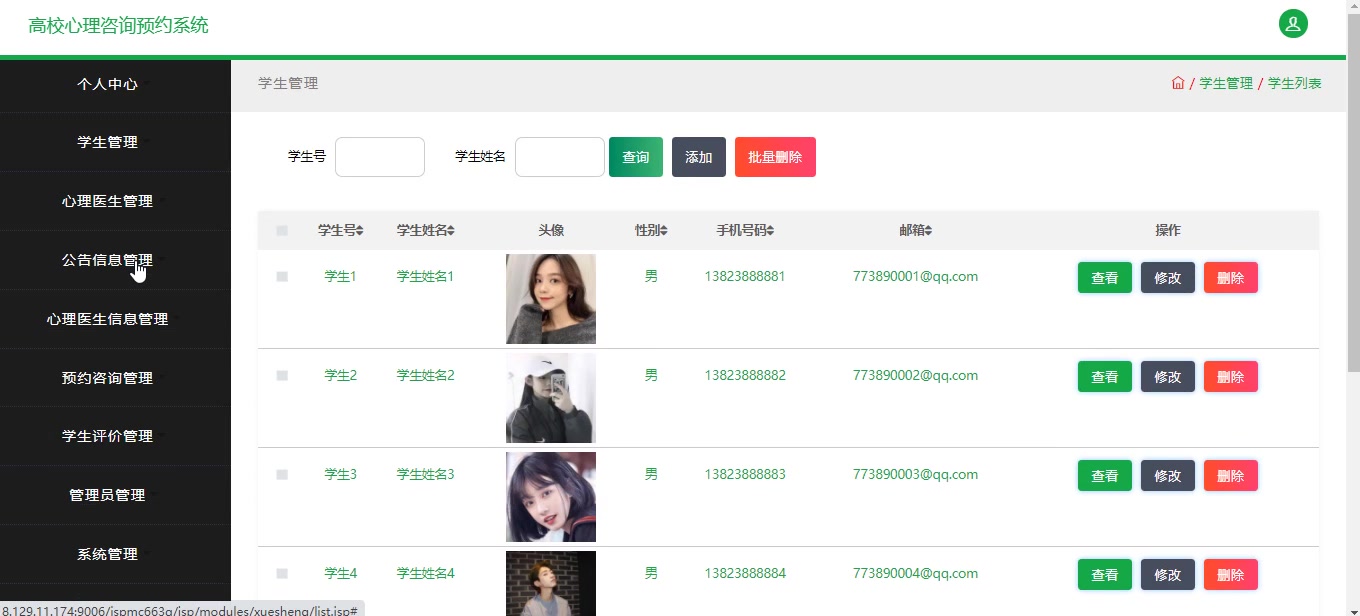Open the user avatar icon top right
The image size is (1360, 616).
click(x=1293, y=23)
